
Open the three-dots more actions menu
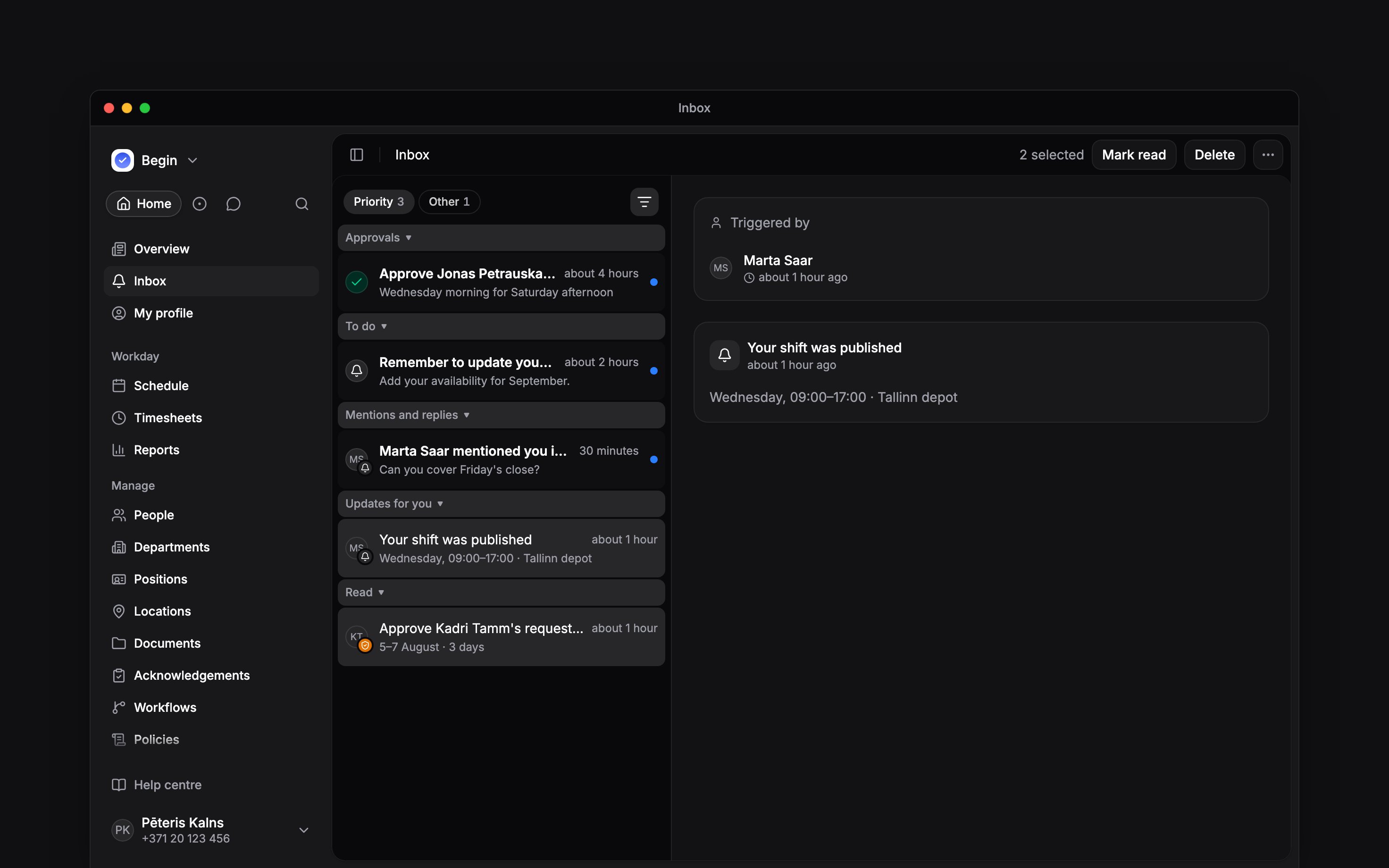point(1268,155)
